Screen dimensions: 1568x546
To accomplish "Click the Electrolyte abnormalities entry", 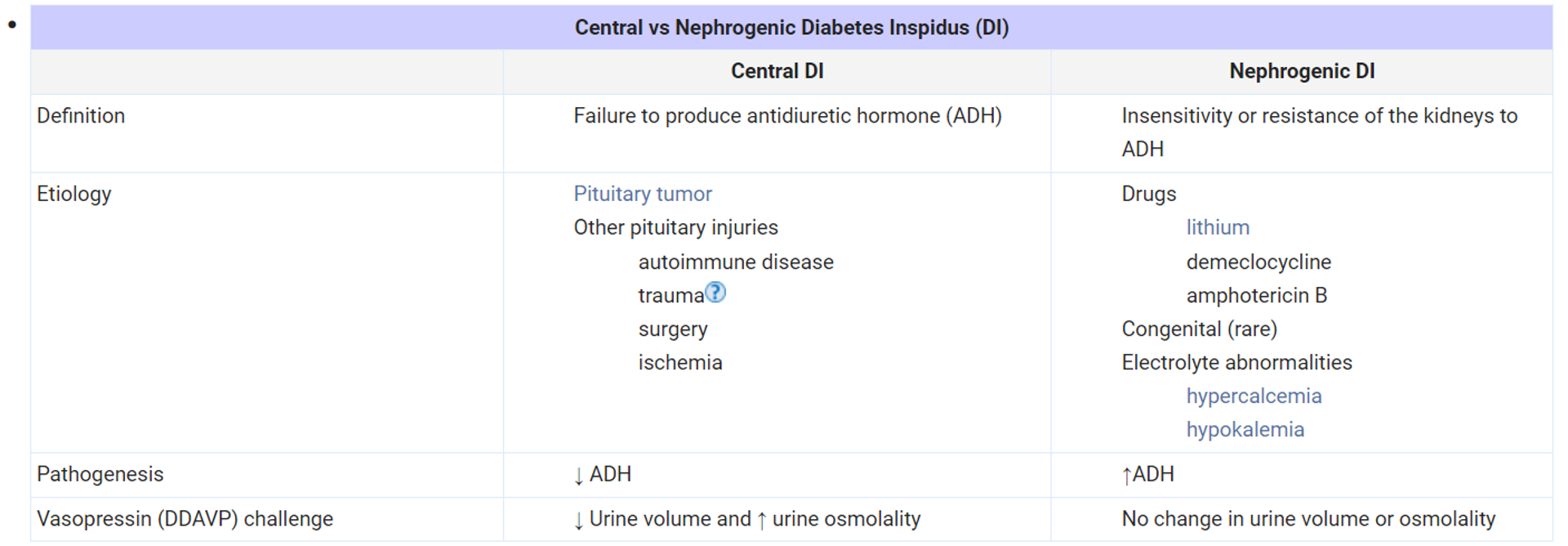I will tap(1236, 362).
